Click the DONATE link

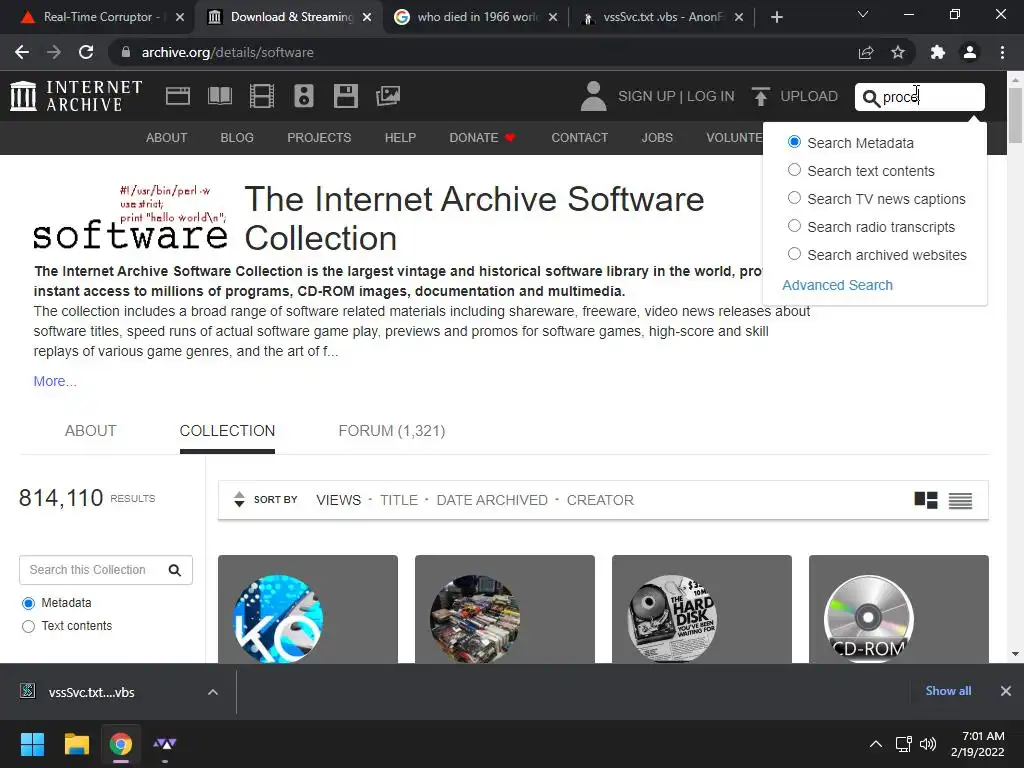point(482,138)
